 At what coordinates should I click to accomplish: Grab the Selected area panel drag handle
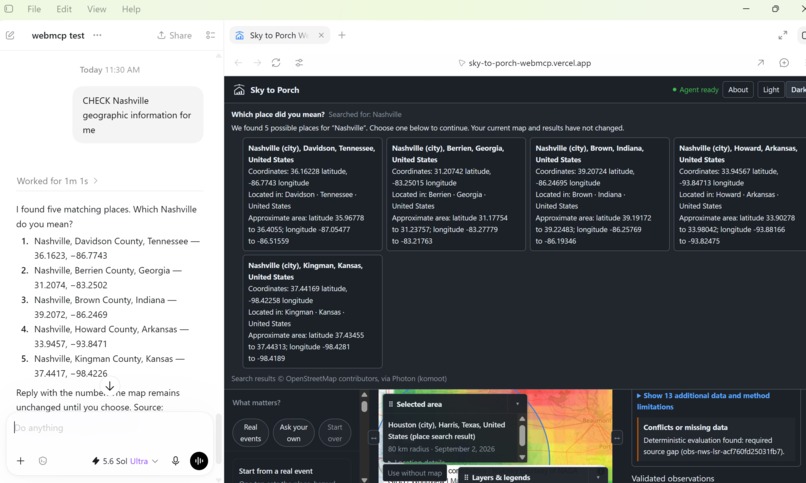coord(391,404)
